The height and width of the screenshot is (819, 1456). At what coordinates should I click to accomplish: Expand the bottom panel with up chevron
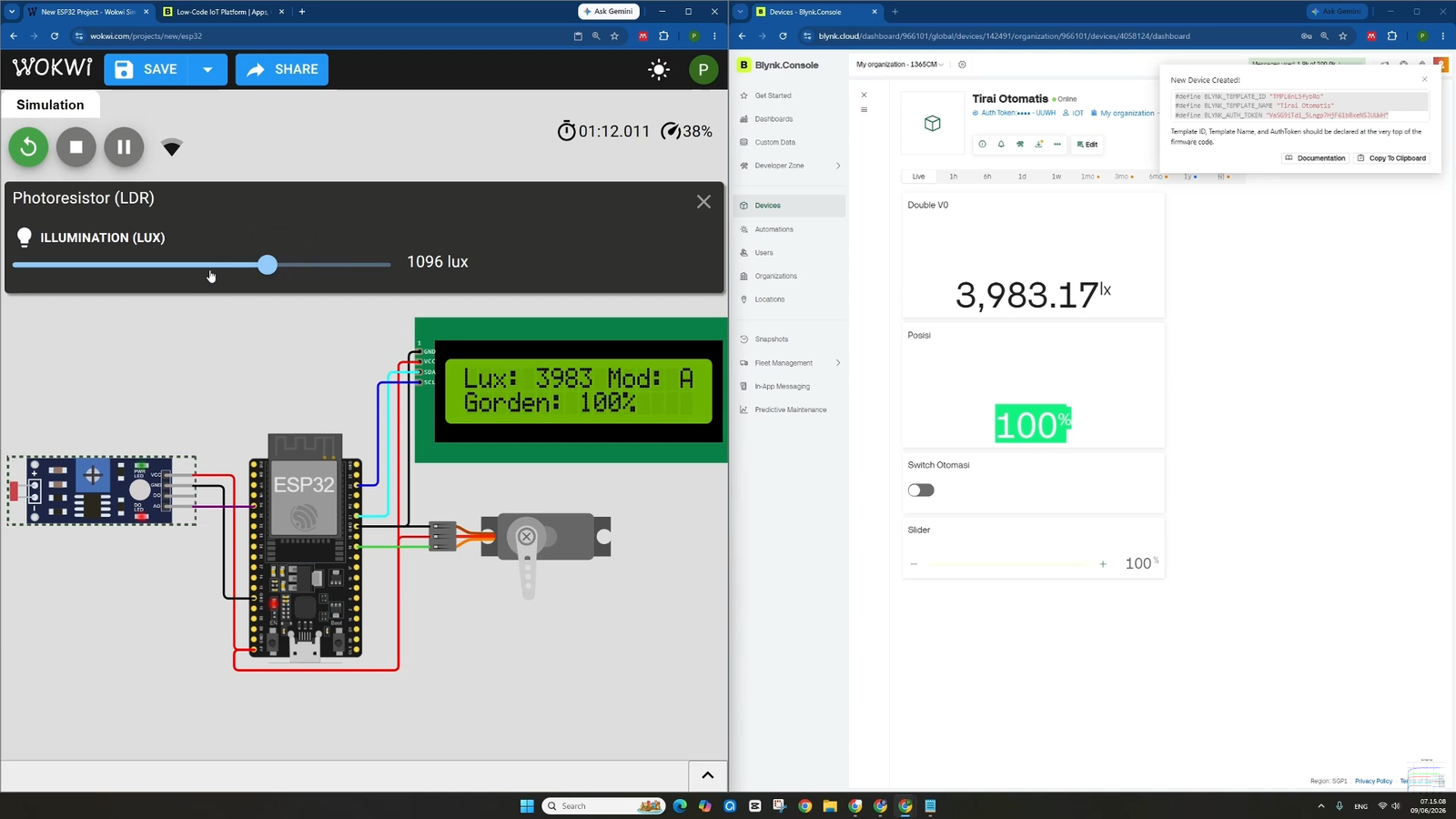pos(708,775)
